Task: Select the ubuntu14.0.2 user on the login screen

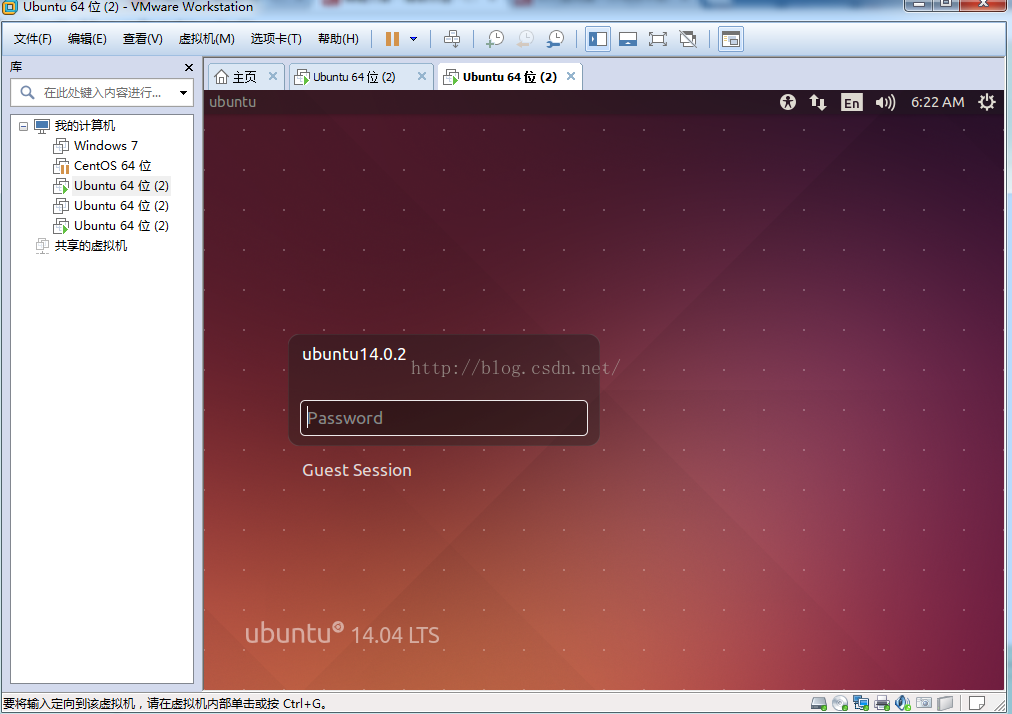Action: pos(354,354)
